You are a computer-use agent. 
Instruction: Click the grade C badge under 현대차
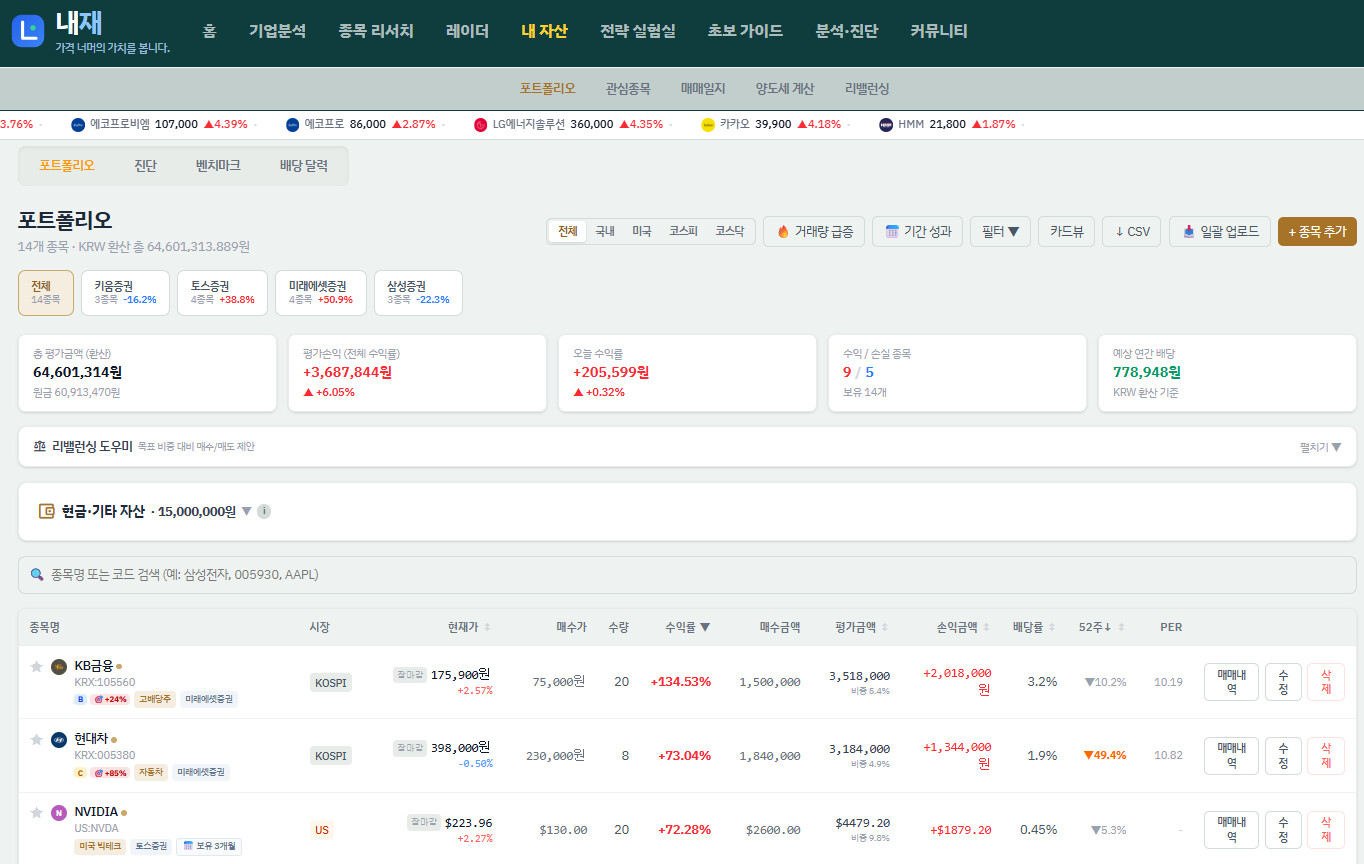[x=80, y=772]
